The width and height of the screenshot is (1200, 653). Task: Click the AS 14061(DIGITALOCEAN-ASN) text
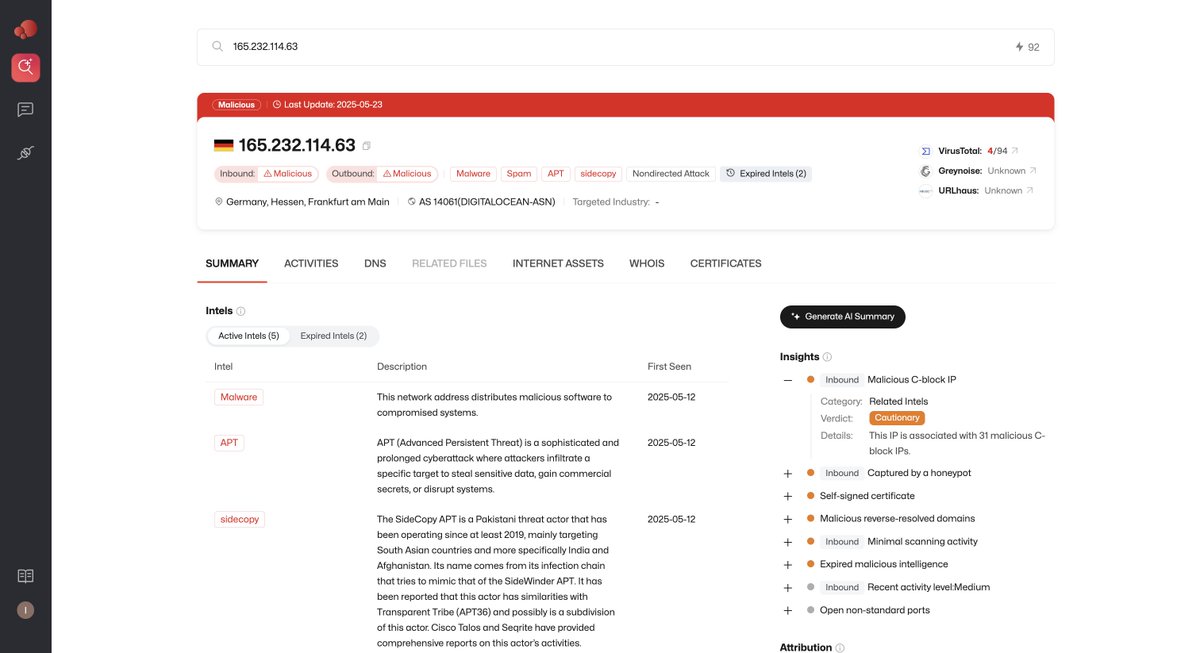click(489, 201)
